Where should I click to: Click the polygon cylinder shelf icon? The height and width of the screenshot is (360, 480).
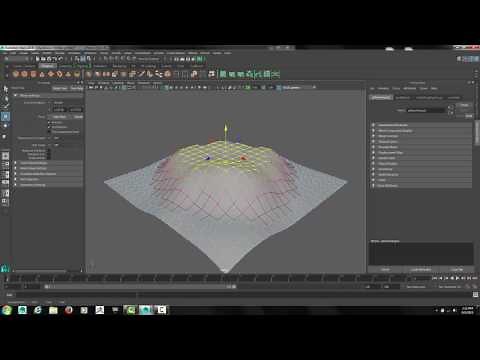33,74
